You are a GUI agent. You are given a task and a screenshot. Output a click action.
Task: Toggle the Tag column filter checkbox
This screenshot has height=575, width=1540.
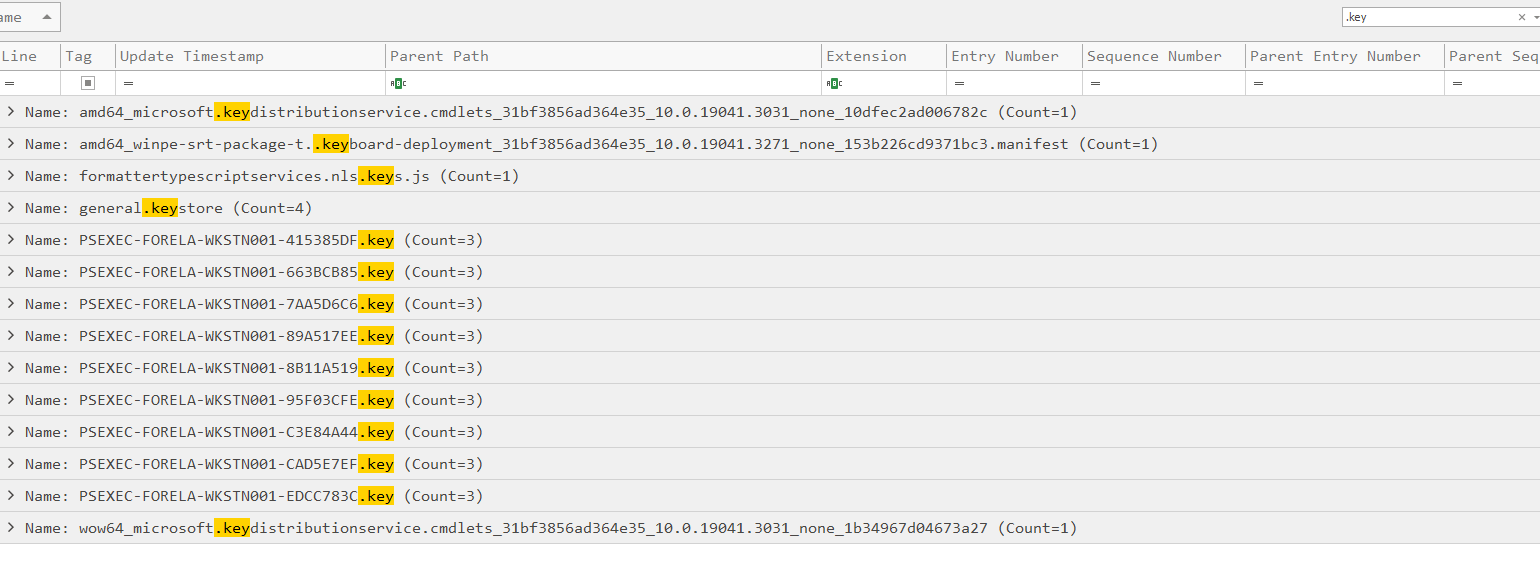pyautogui.click(x=88, y=83)
